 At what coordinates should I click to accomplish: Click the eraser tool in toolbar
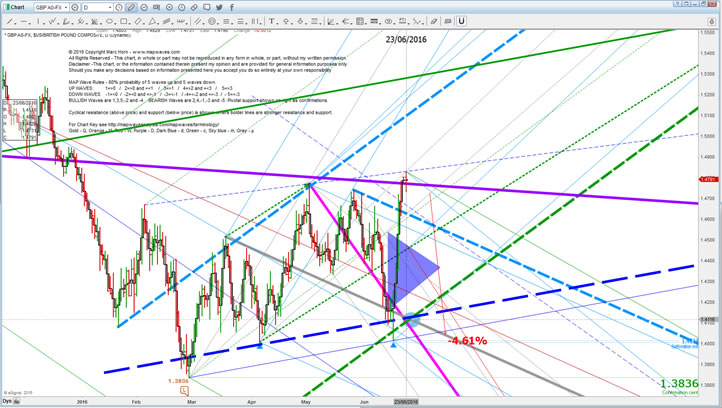click(x=433, y=21)
